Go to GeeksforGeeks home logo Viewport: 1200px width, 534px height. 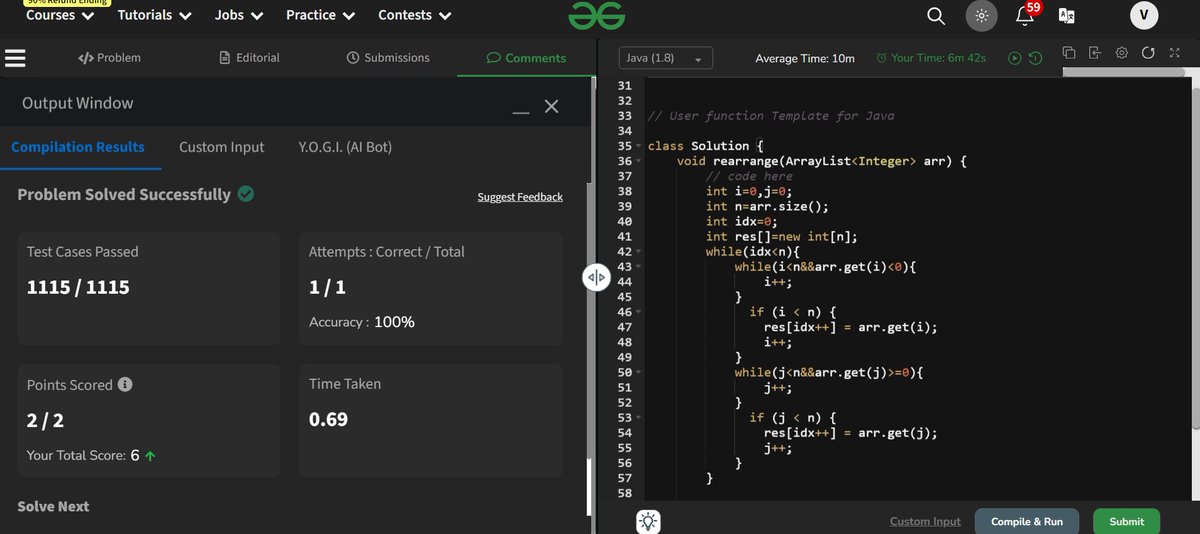coord(596,16)
